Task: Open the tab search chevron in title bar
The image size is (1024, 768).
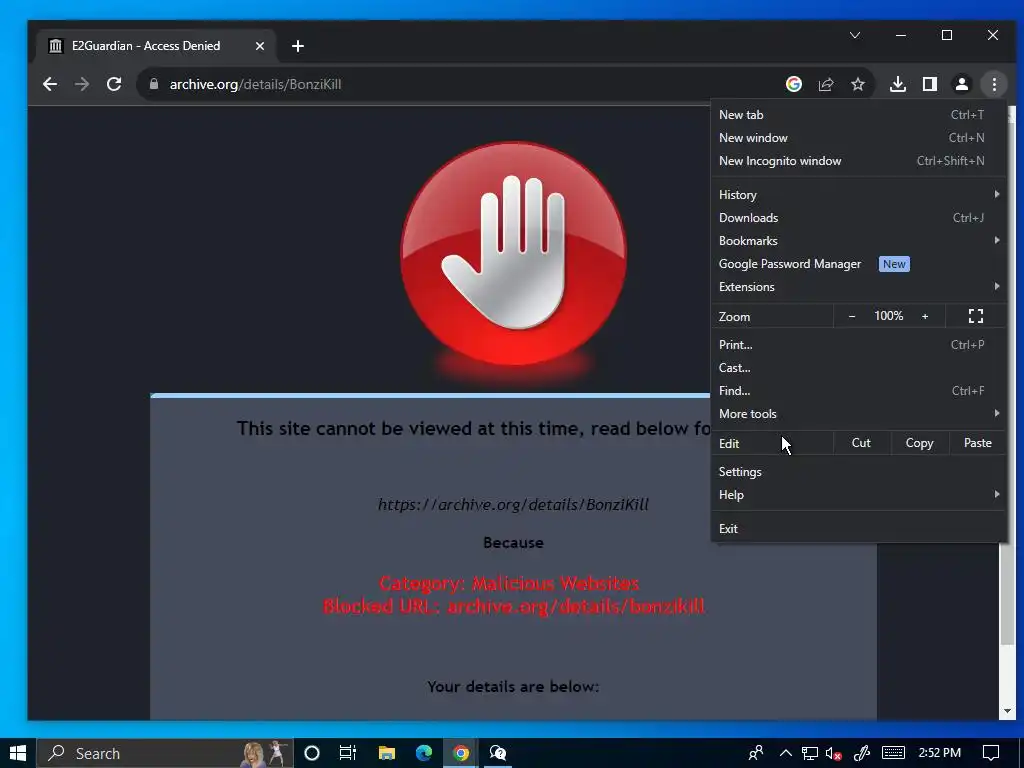Action: click(855, 35)
